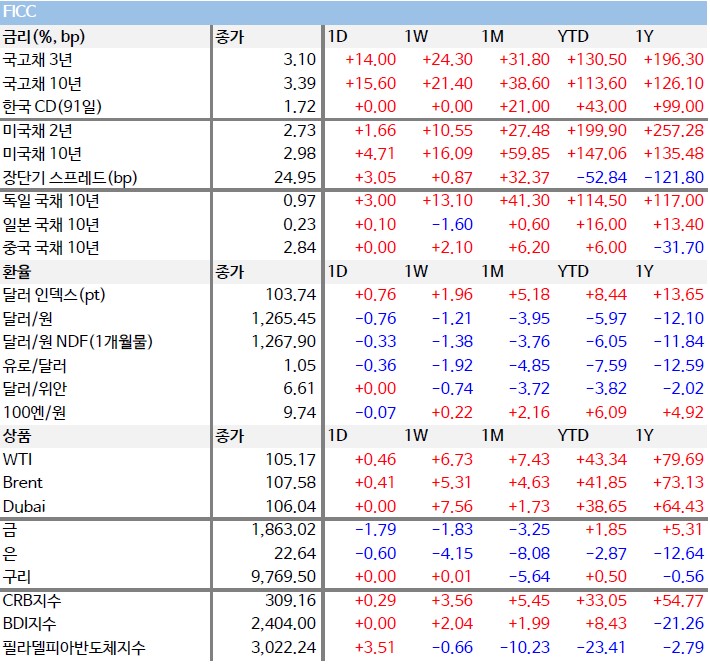Select the 미국채 10년 row label
The image size is (710, 665).
click(x=42, y=154)
